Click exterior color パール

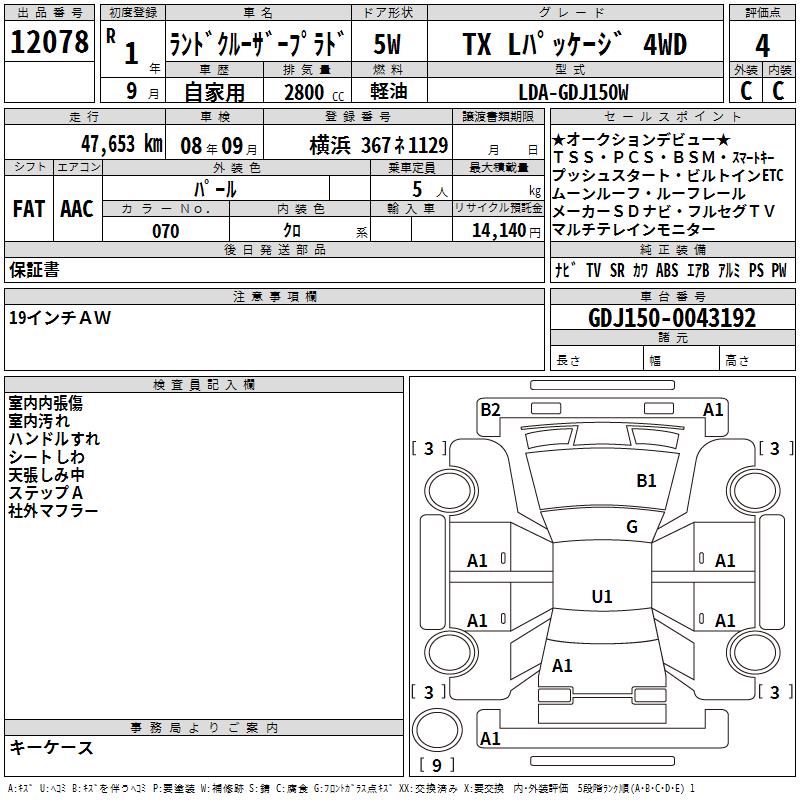[x=215, y=189]
